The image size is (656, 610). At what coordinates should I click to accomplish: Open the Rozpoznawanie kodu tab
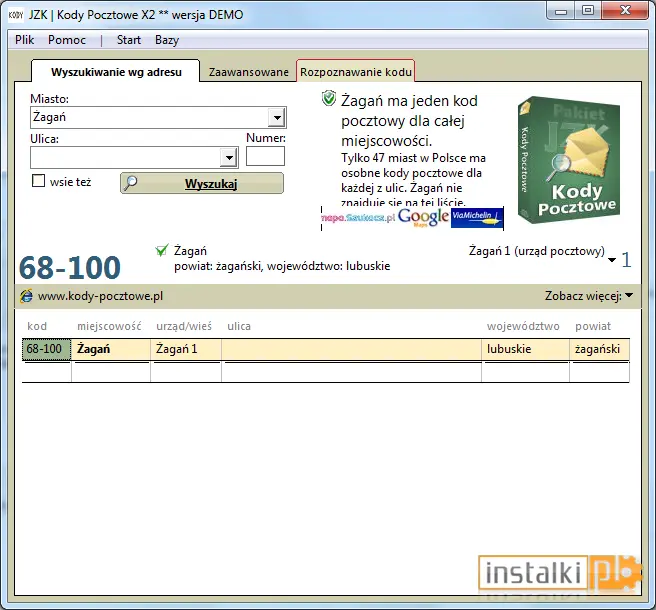pos(356,72)
